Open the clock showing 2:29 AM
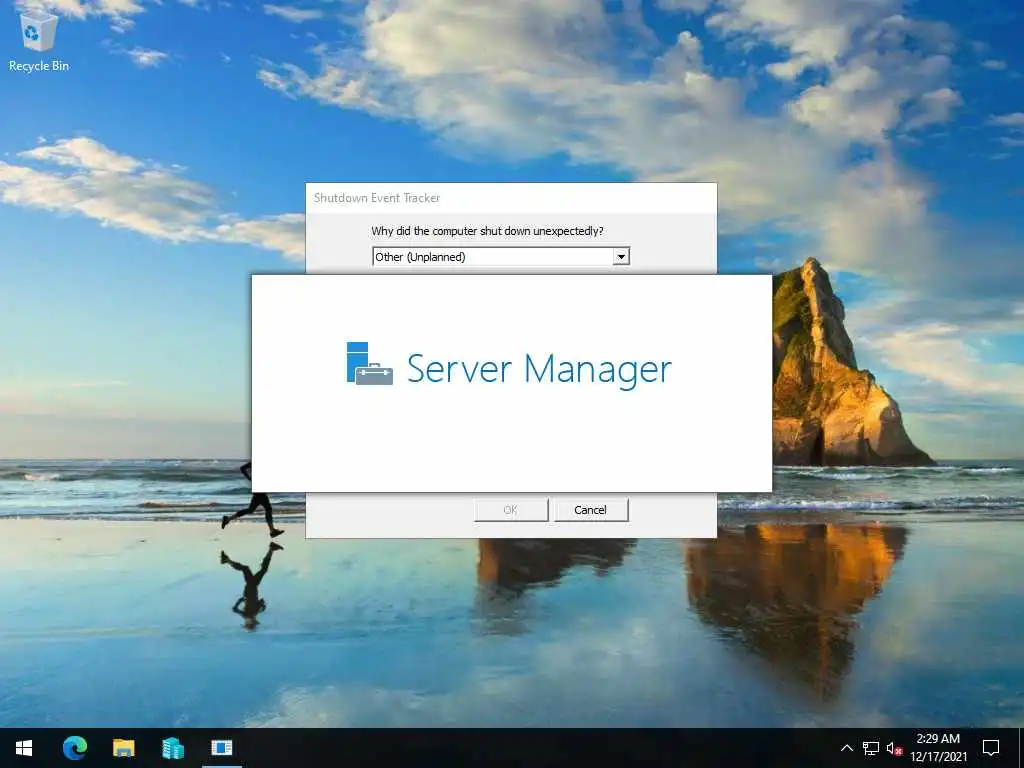 pyautogui.click(x=938, y=748)
